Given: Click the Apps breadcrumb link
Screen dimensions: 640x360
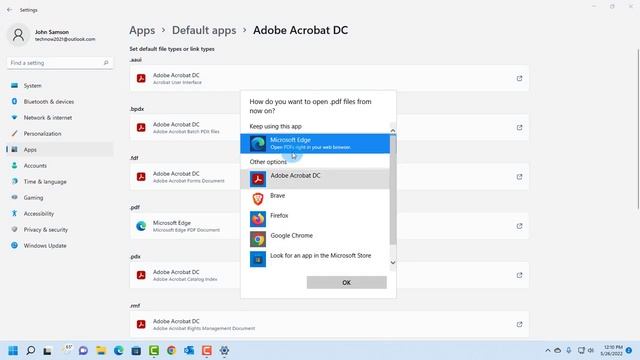Looking at the screenshot, I should tap(142, 30).
